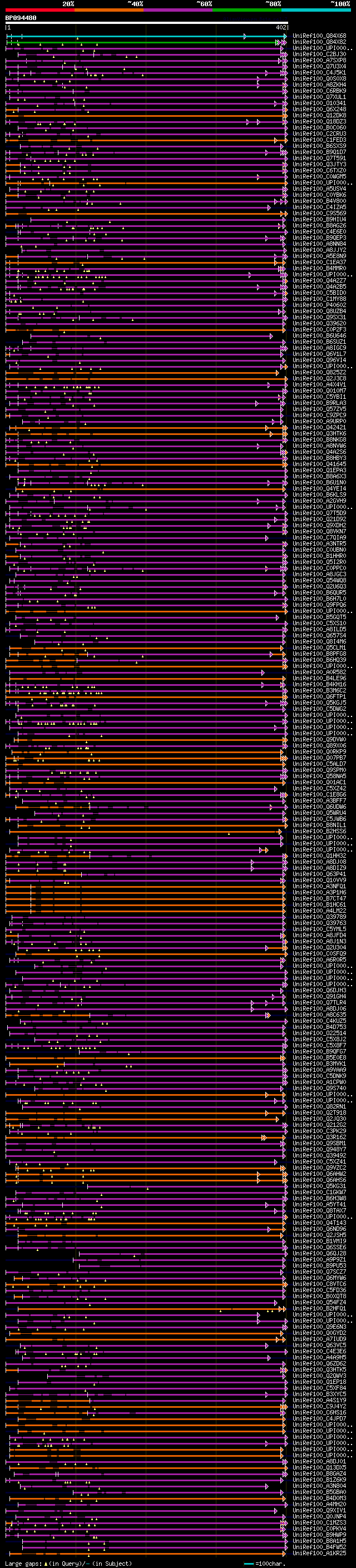
Task: Select hit UniRef100_B9Q1D7
Action: coord(319,152)
